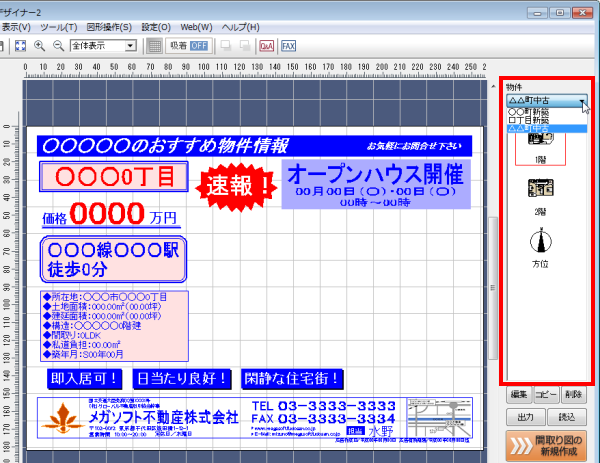Select the 方位 compass icon
The height and width of the screenshot is (463, 600).
pyautogui.click(x=539, y=244)
